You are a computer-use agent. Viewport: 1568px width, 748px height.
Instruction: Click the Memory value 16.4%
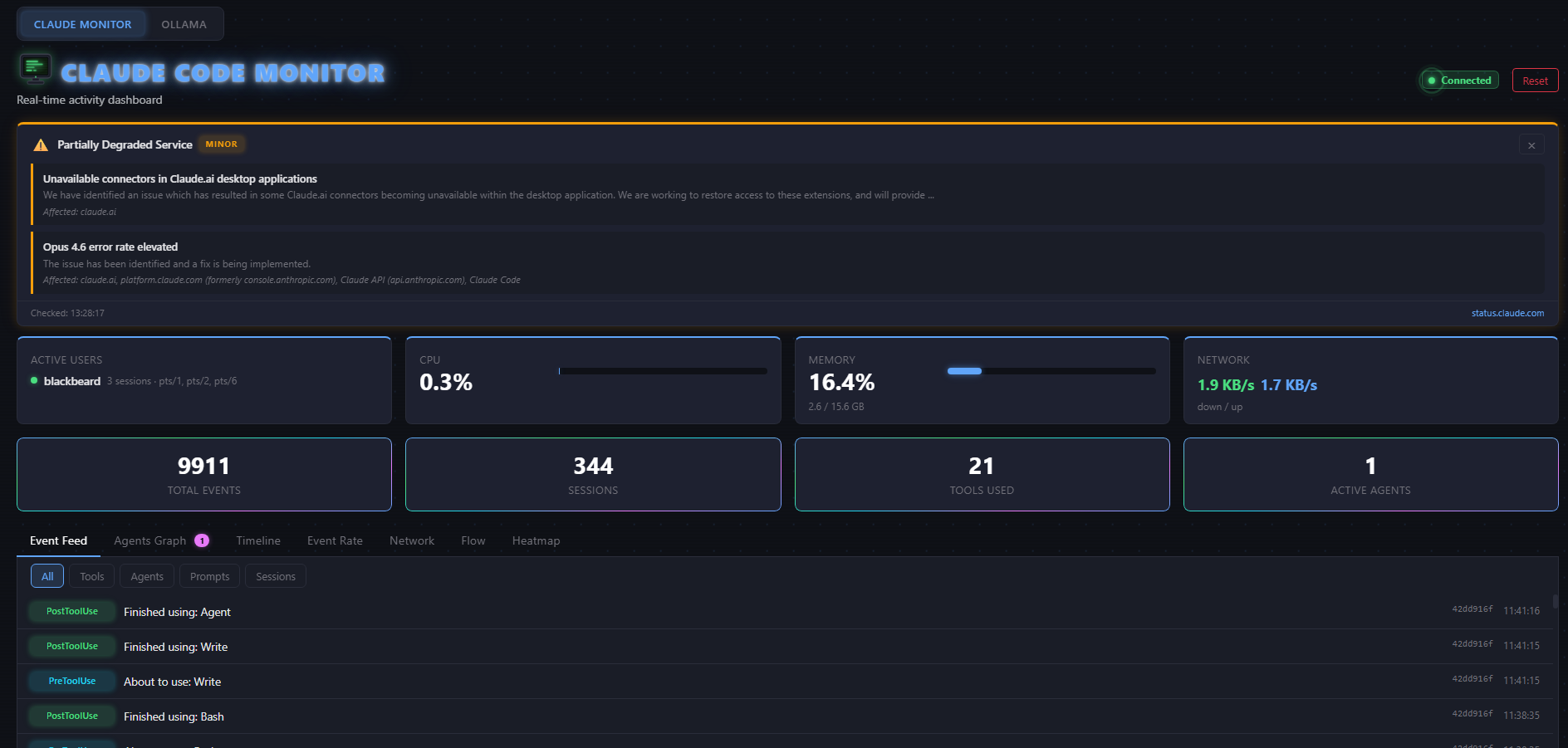coord(841,382)
